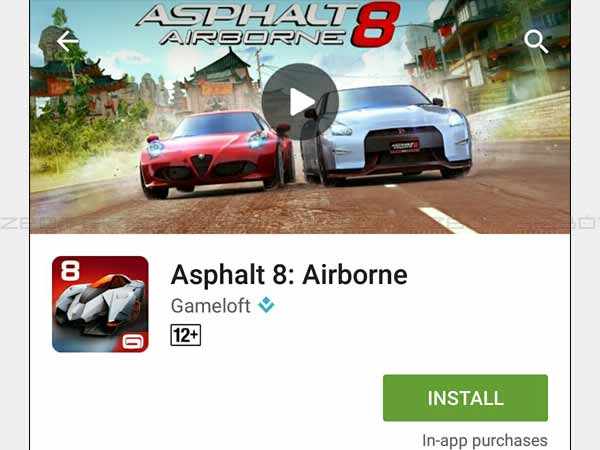Click the pagoda building in banner

[221, 82]
